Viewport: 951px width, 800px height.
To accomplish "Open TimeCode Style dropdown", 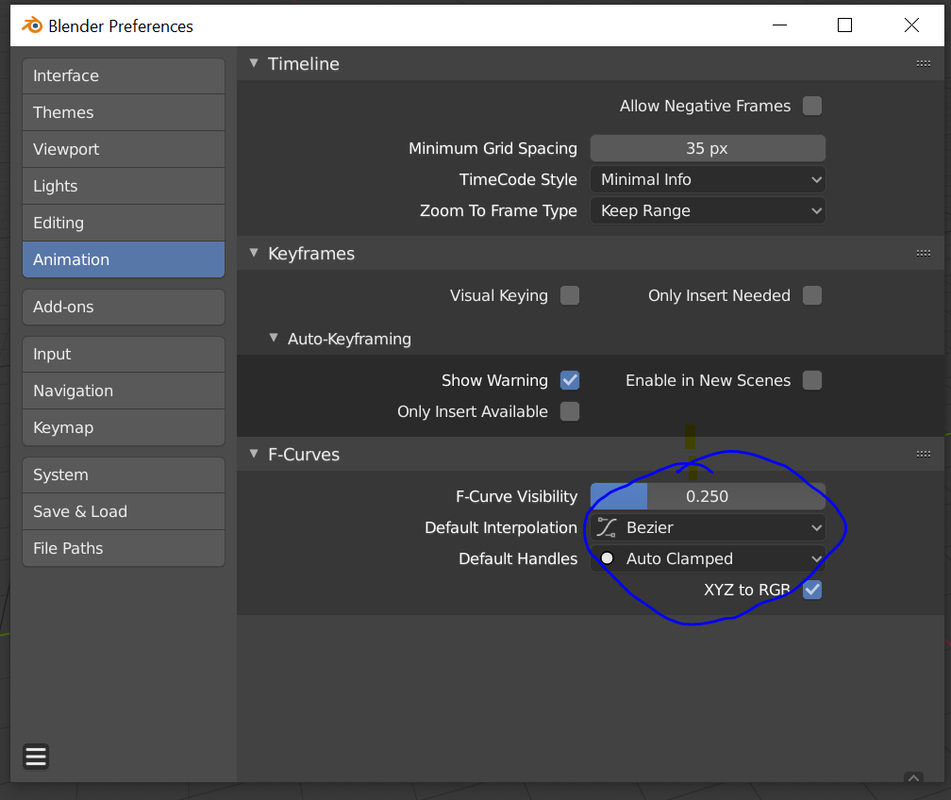I will [708, 180].
